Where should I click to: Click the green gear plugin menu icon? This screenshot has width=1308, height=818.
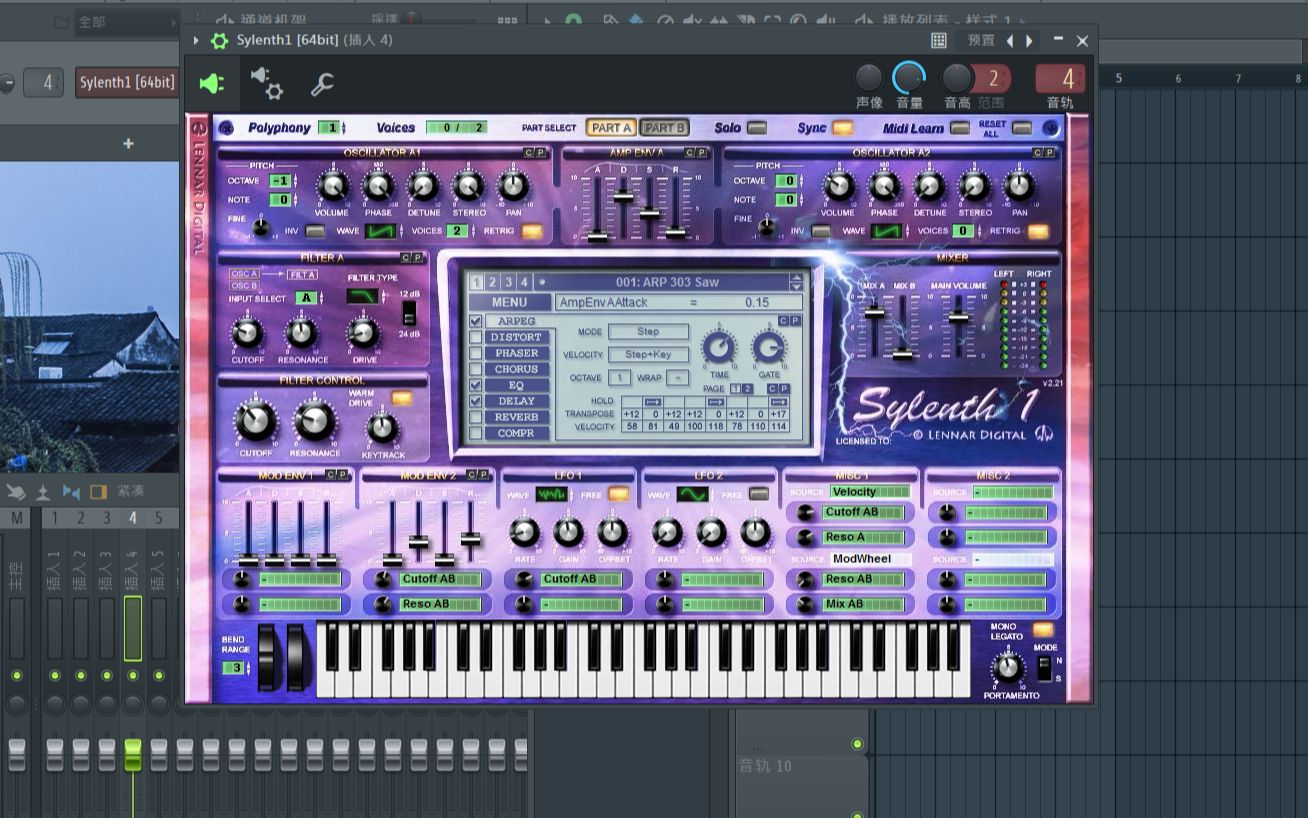pyautogui.click(x=219, y=41)
